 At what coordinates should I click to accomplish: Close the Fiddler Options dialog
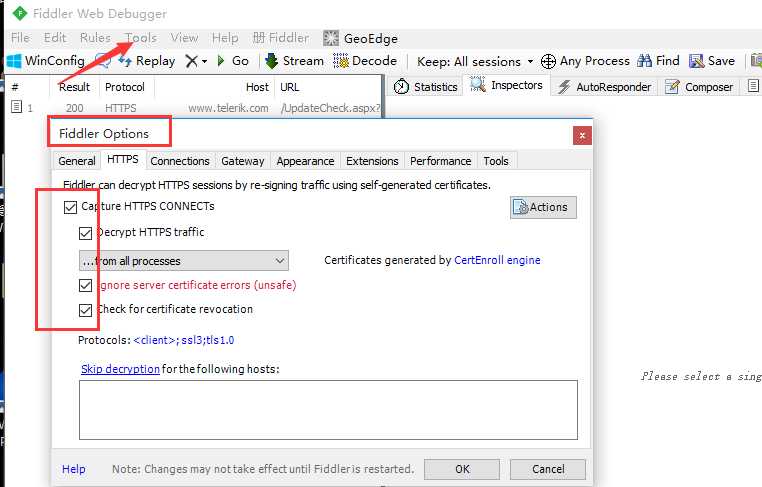(x=582, y=136)
